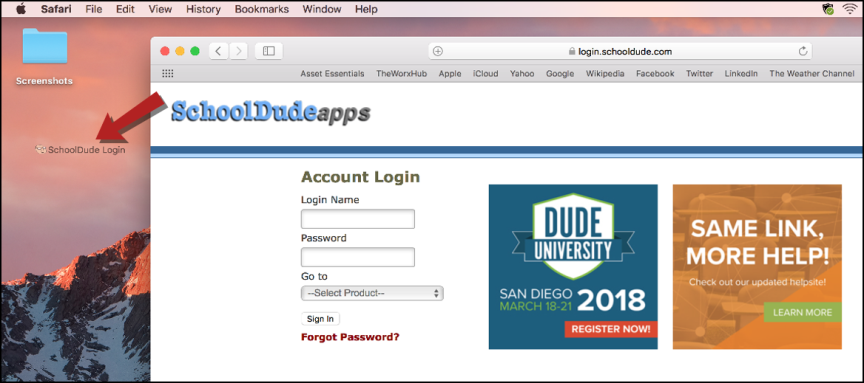Click the security shield menu bar icon
The height and width of the screenshot is (383, 864).
click(x=828, y=9)
